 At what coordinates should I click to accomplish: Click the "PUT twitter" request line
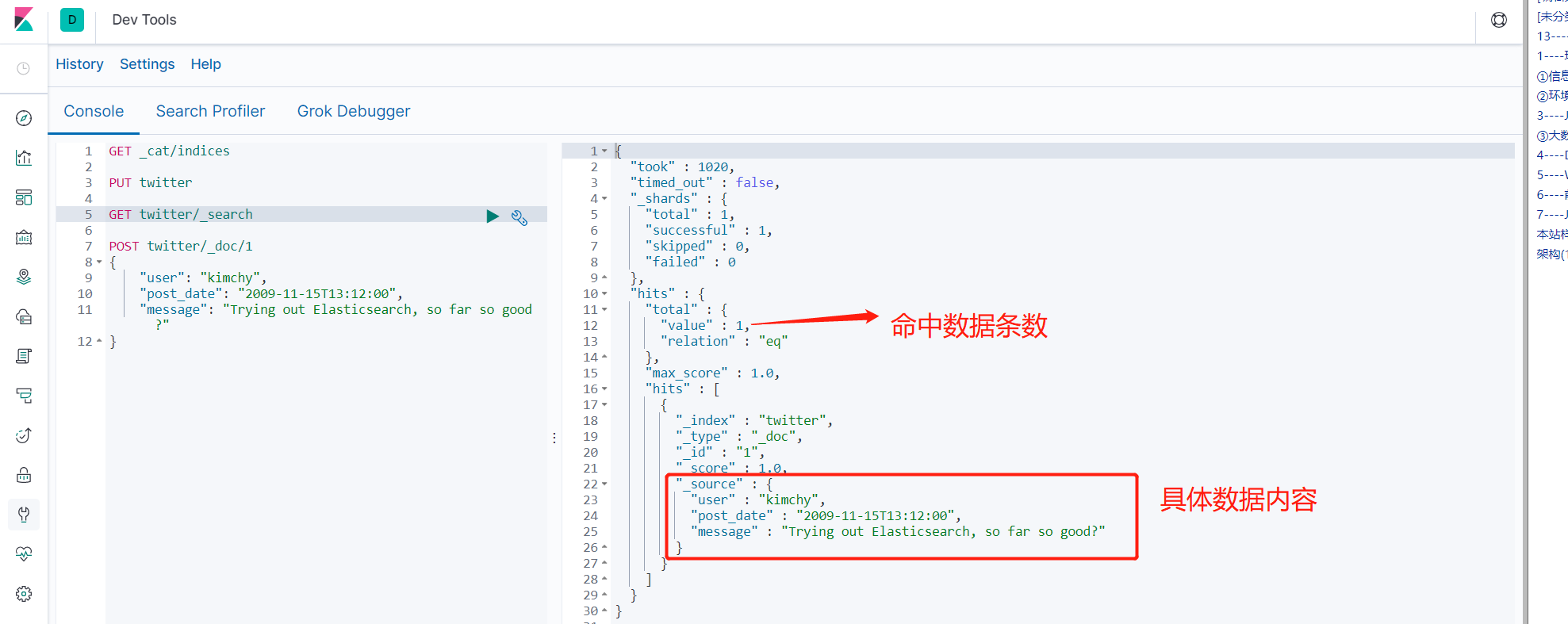pyautogui.click(x=150, y=182)
